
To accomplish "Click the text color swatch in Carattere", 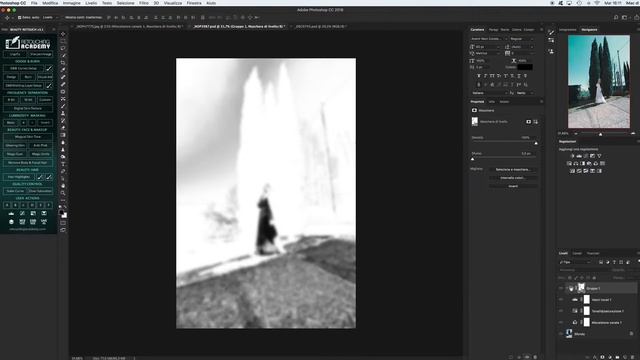I will pos(525,67).
